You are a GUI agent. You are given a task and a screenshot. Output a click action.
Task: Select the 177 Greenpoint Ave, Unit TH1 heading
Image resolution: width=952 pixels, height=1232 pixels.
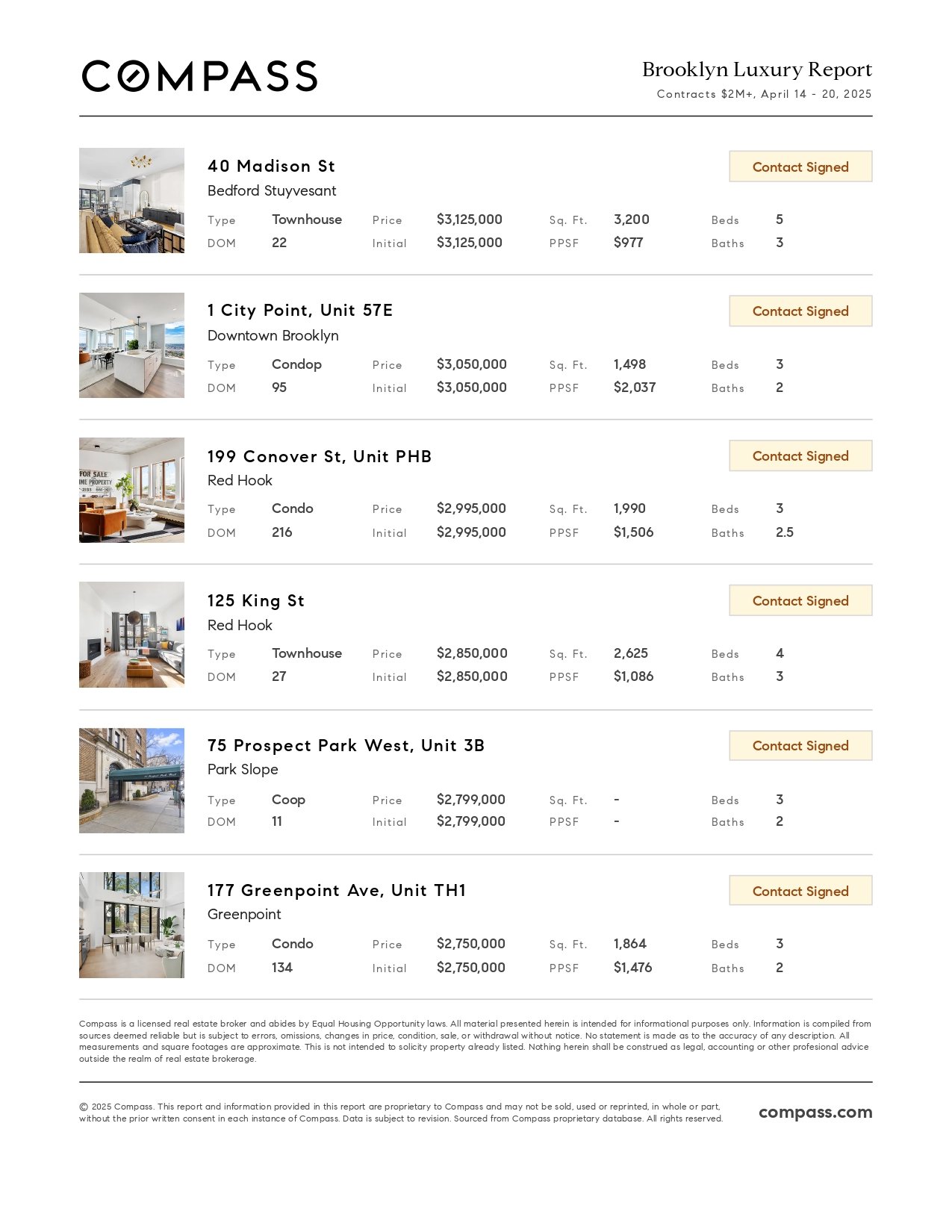337,890
